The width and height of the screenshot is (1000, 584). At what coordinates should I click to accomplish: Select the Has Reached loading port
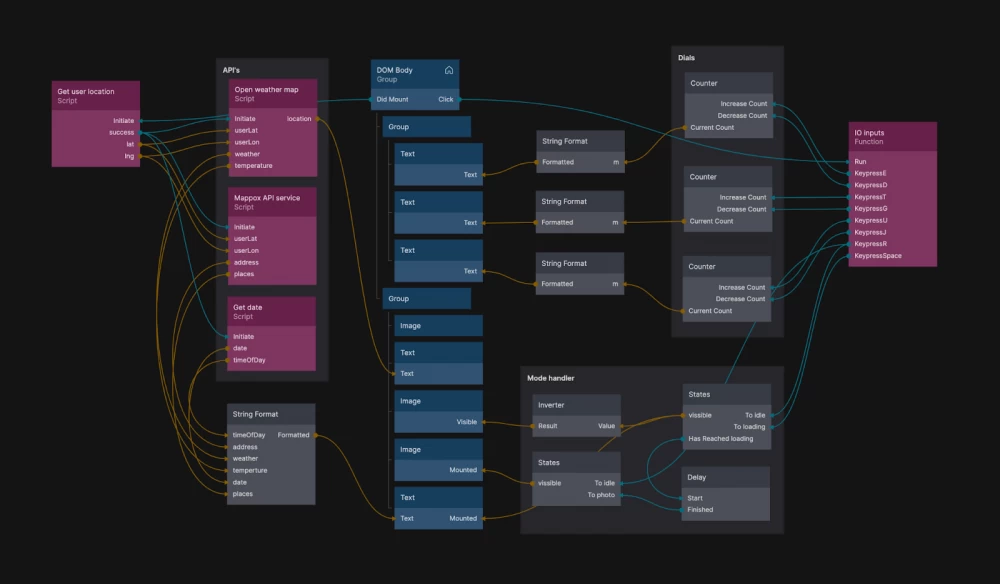720,438
